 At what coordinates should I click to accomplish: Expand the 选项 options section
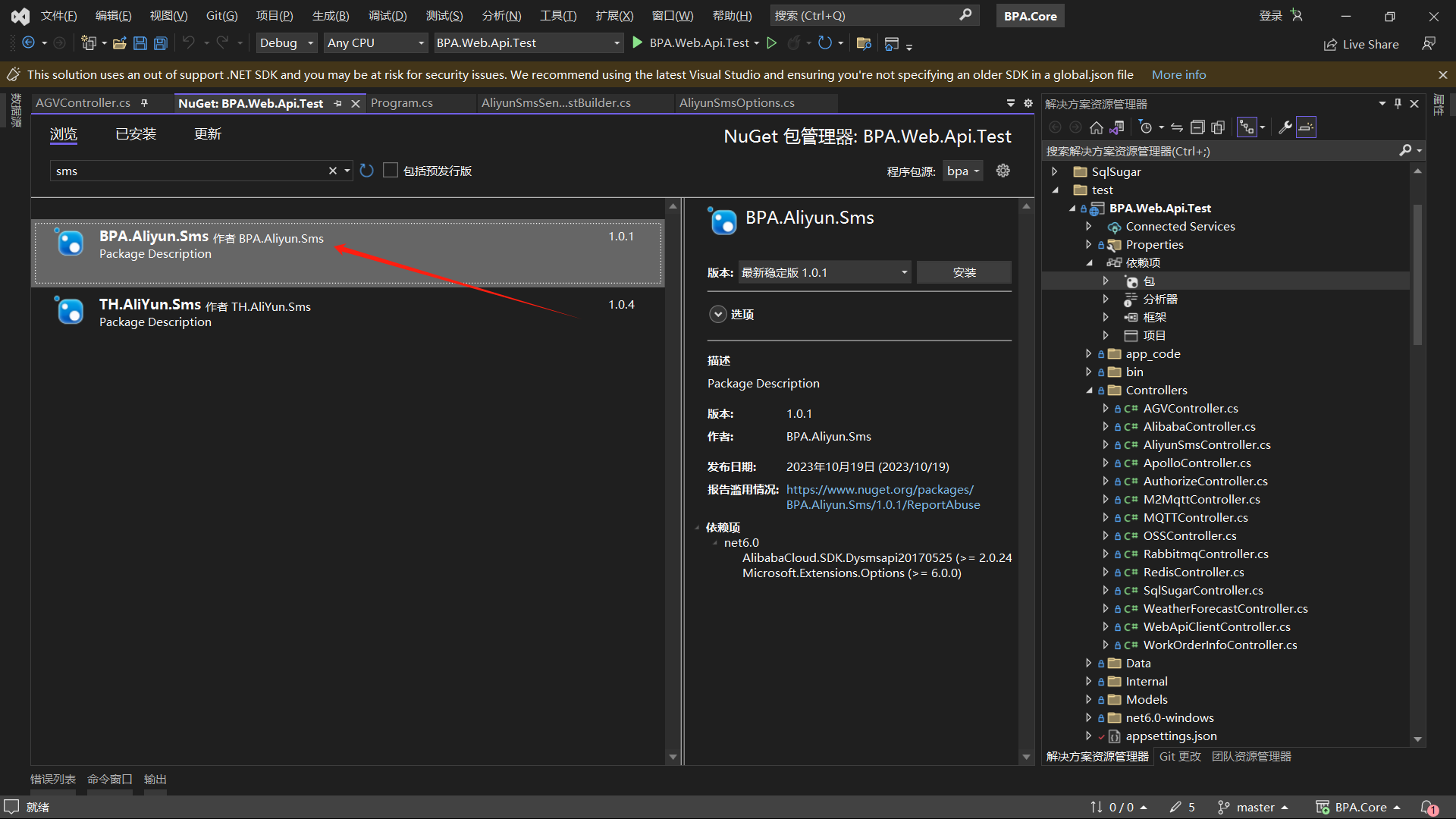point(717,314)
